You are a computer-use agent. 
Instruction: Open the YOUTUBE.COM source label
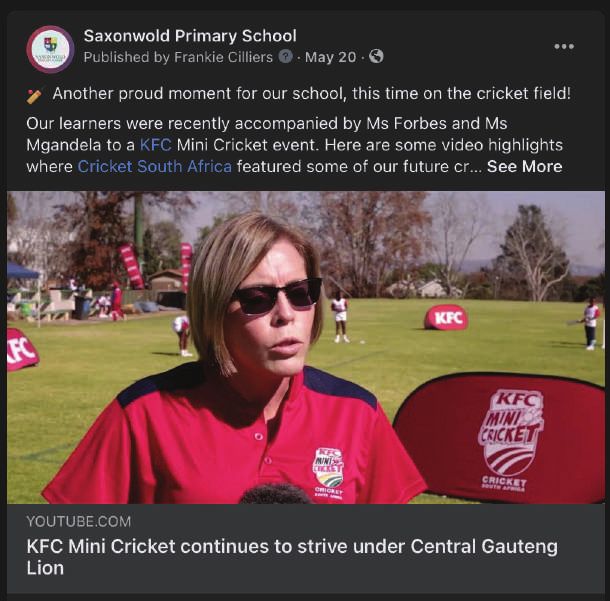(79, 522)
